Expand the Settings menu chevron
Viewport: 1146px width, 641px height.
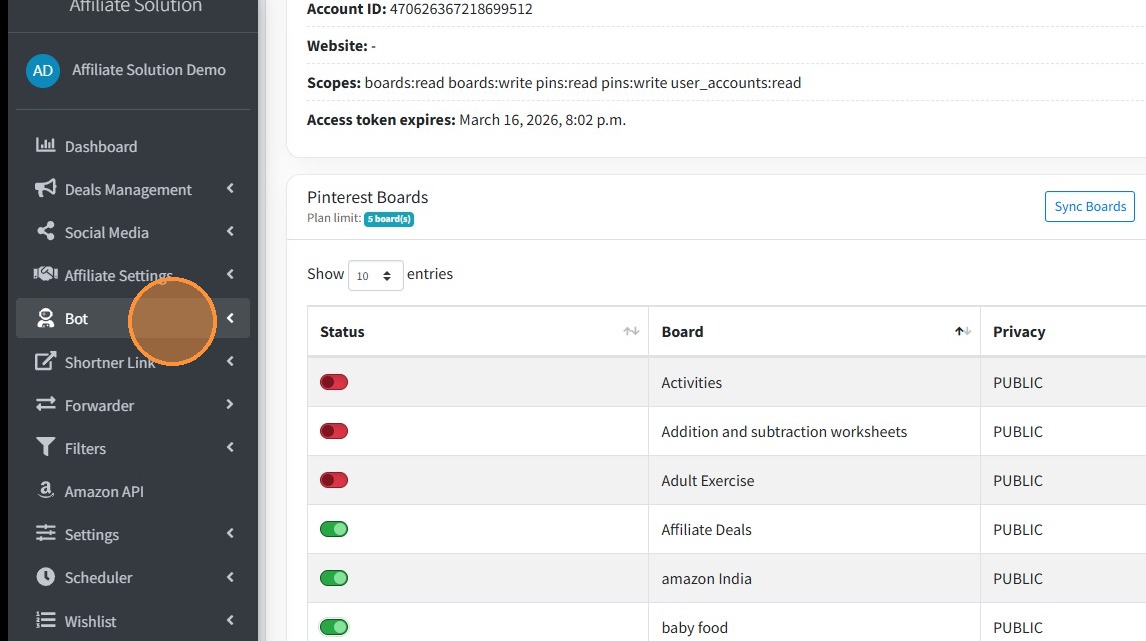tap(230, 534)
